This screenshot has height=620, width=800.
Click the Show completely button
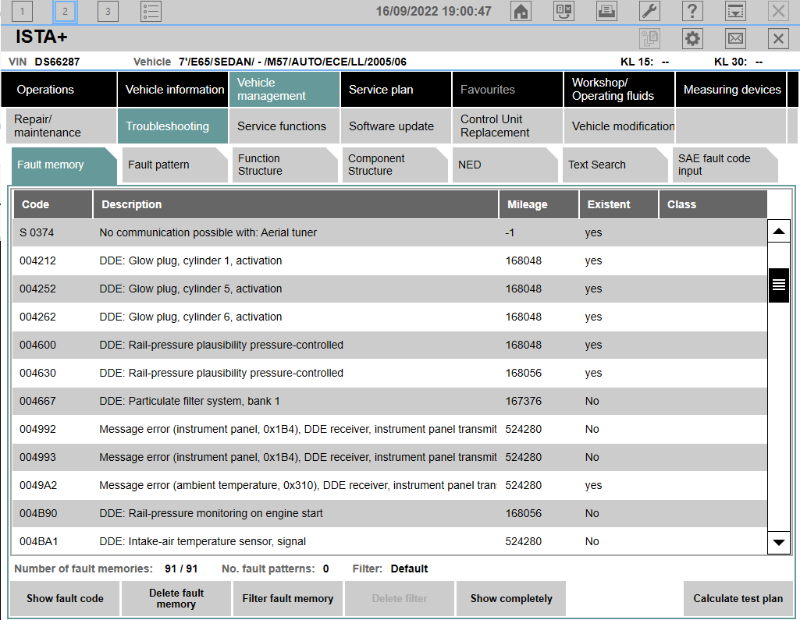[x=511, y=598]
